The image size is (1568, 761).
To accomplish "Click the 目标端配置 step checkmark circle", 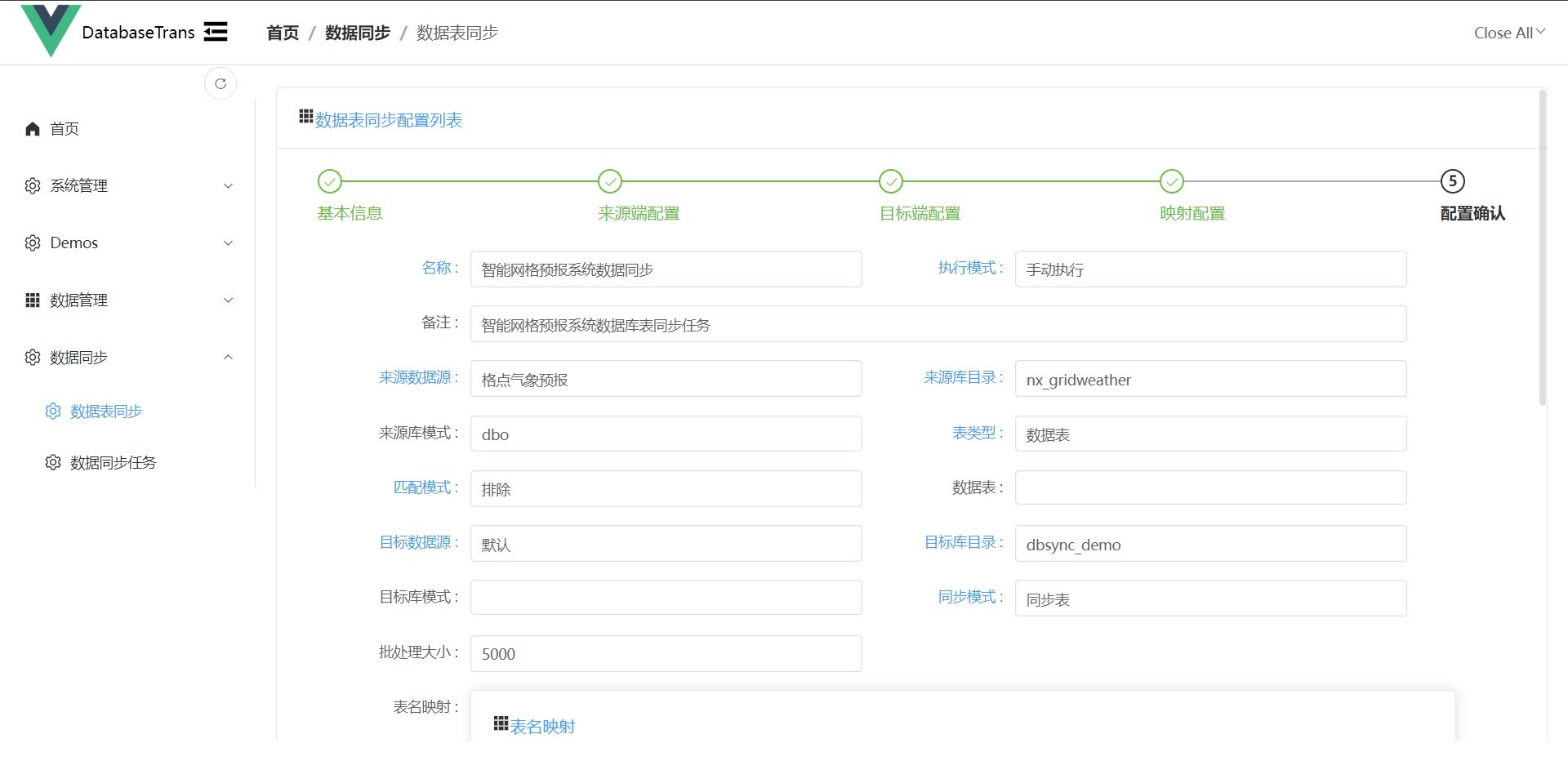I will pyautogui.click(x=891, y=181).
